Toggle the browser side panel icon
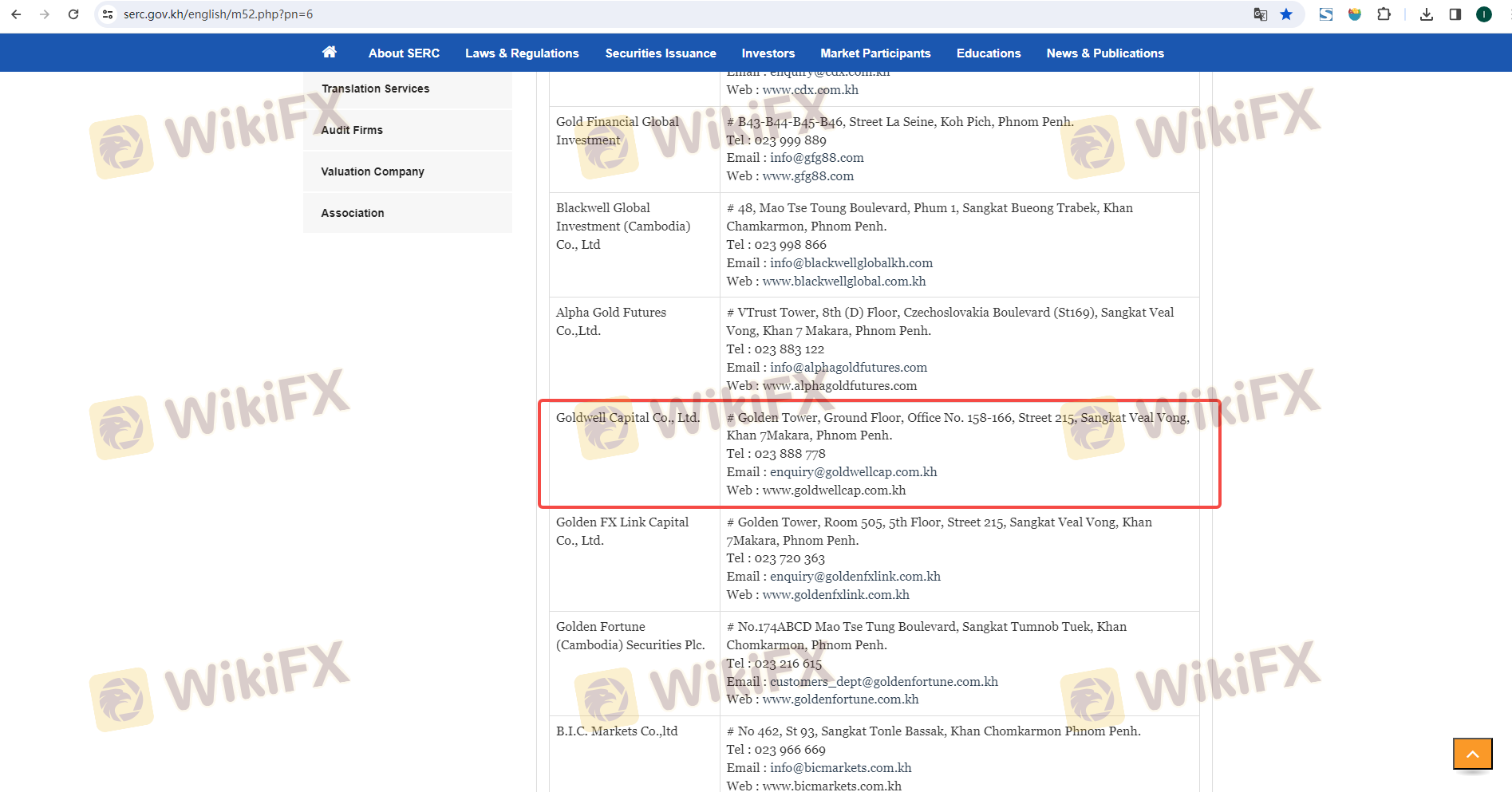 click(x=1455, y=14)
